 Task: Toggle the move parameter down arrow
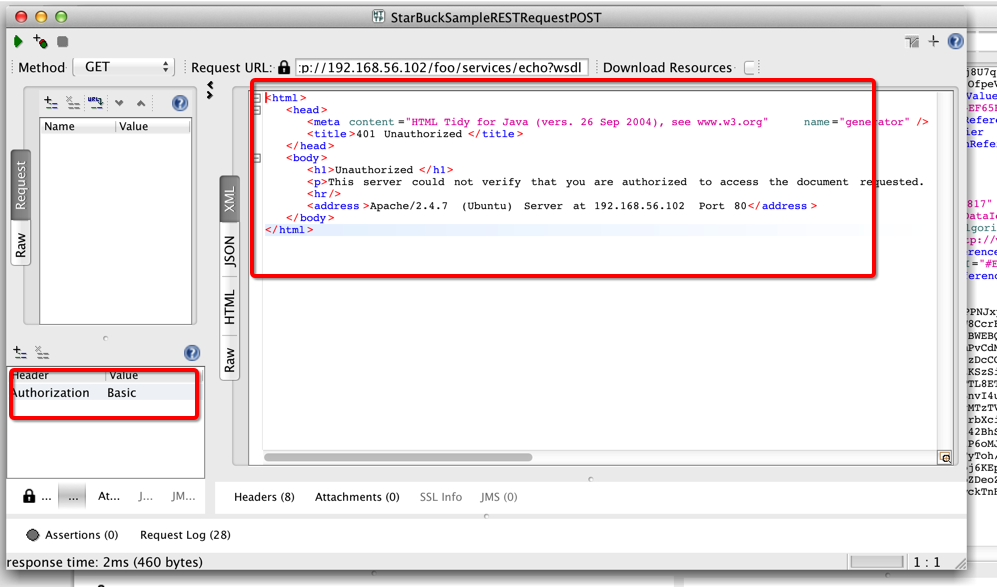coord(119,102)
